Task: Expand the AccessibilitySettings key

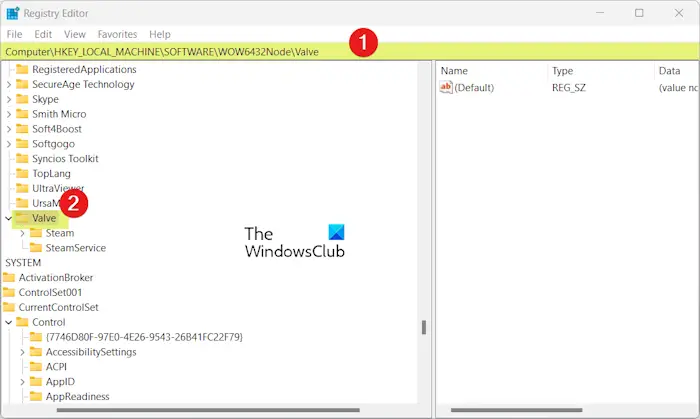Action: click(x=22, y=352)
